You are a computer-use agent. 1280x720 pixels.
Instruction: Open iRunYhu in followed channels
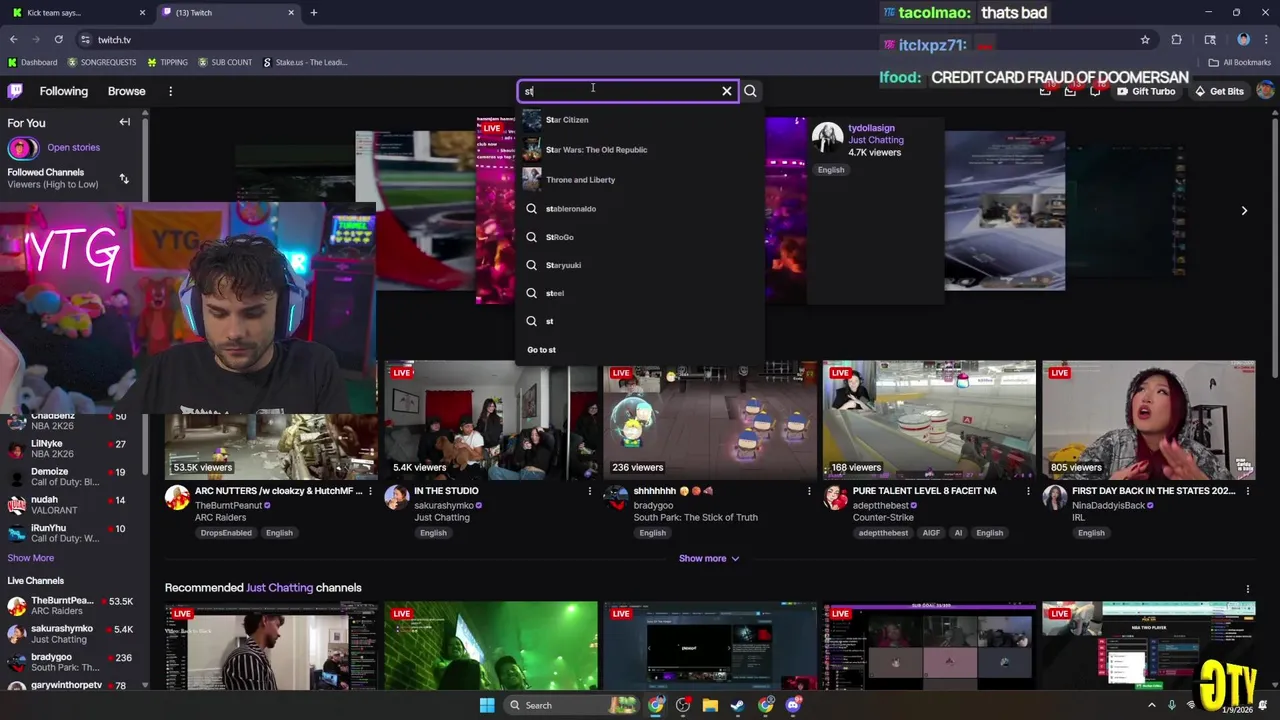[75, 533]
